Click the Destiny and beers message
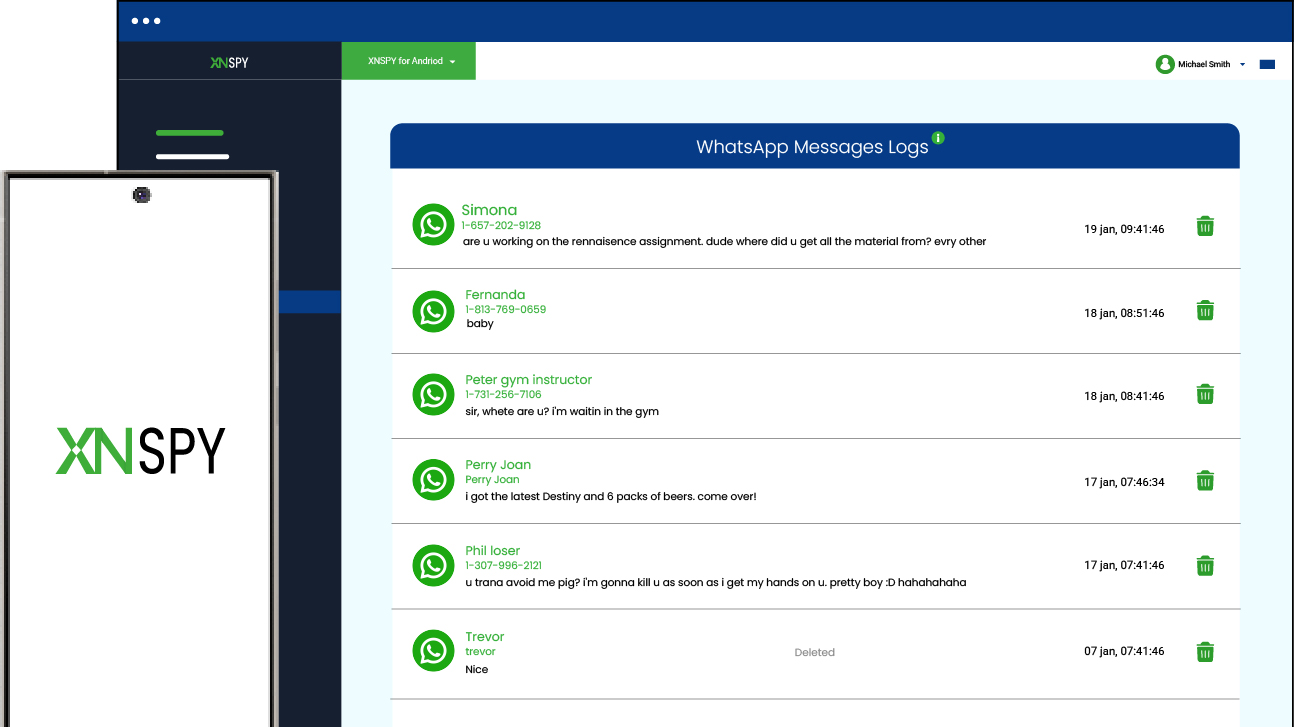Image resolution: width=1294 pixels, height=727 pixels. 611,497
